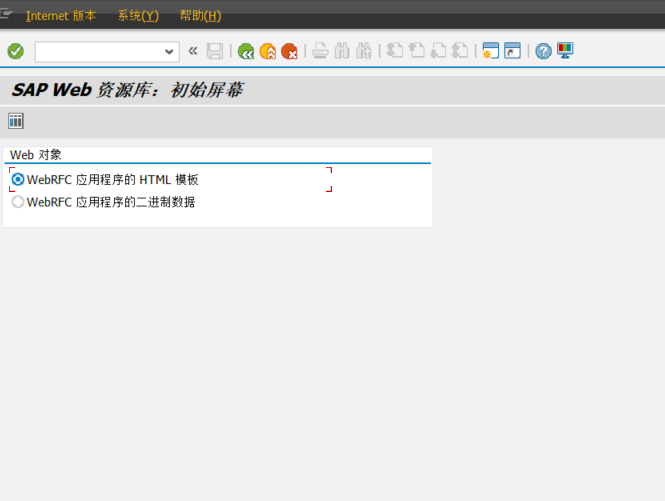Click the Web 对象 group header text
665x501 pixels.
pos(36,155)
